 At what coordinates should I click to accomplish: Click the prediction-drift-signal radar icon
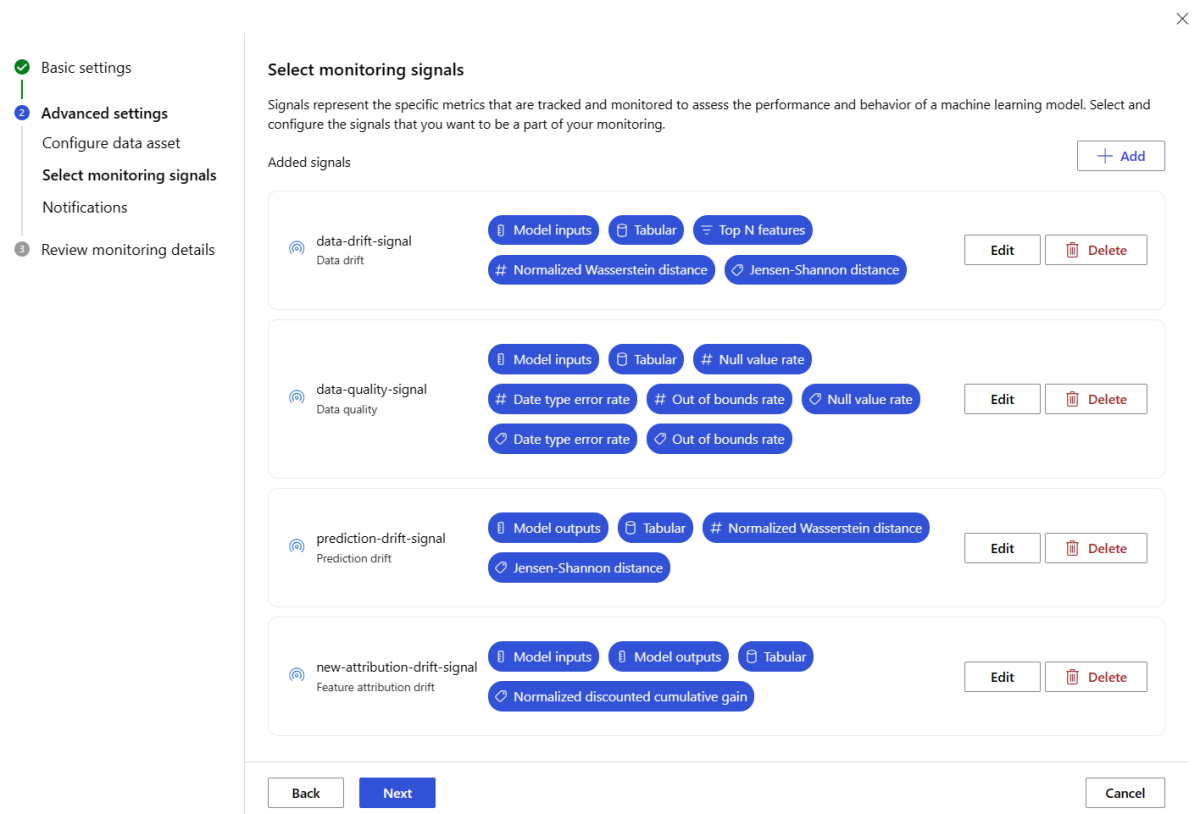coord(297,547)
